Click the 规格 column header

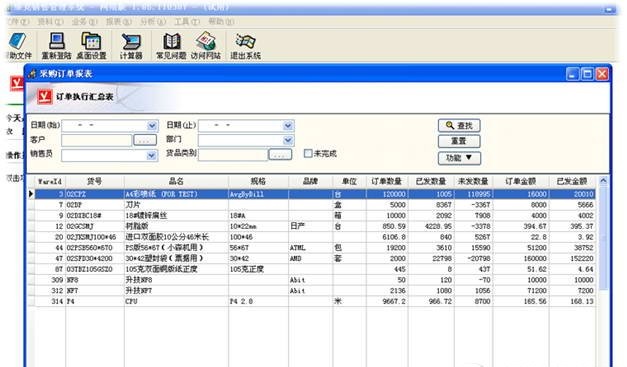pyautogui.click(x=258, y=182)
